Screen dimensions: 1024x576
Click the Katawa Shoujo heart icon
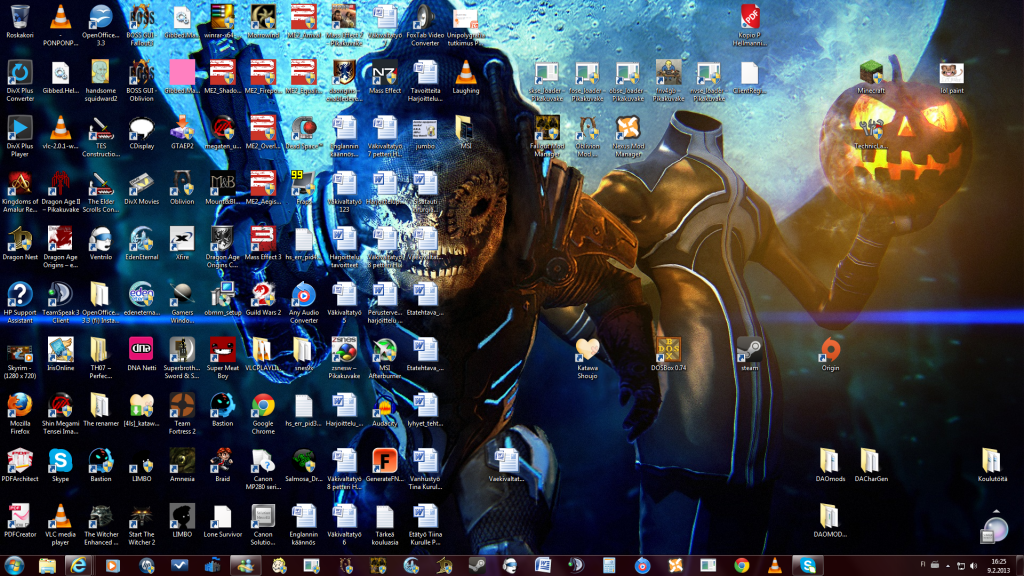587,350
